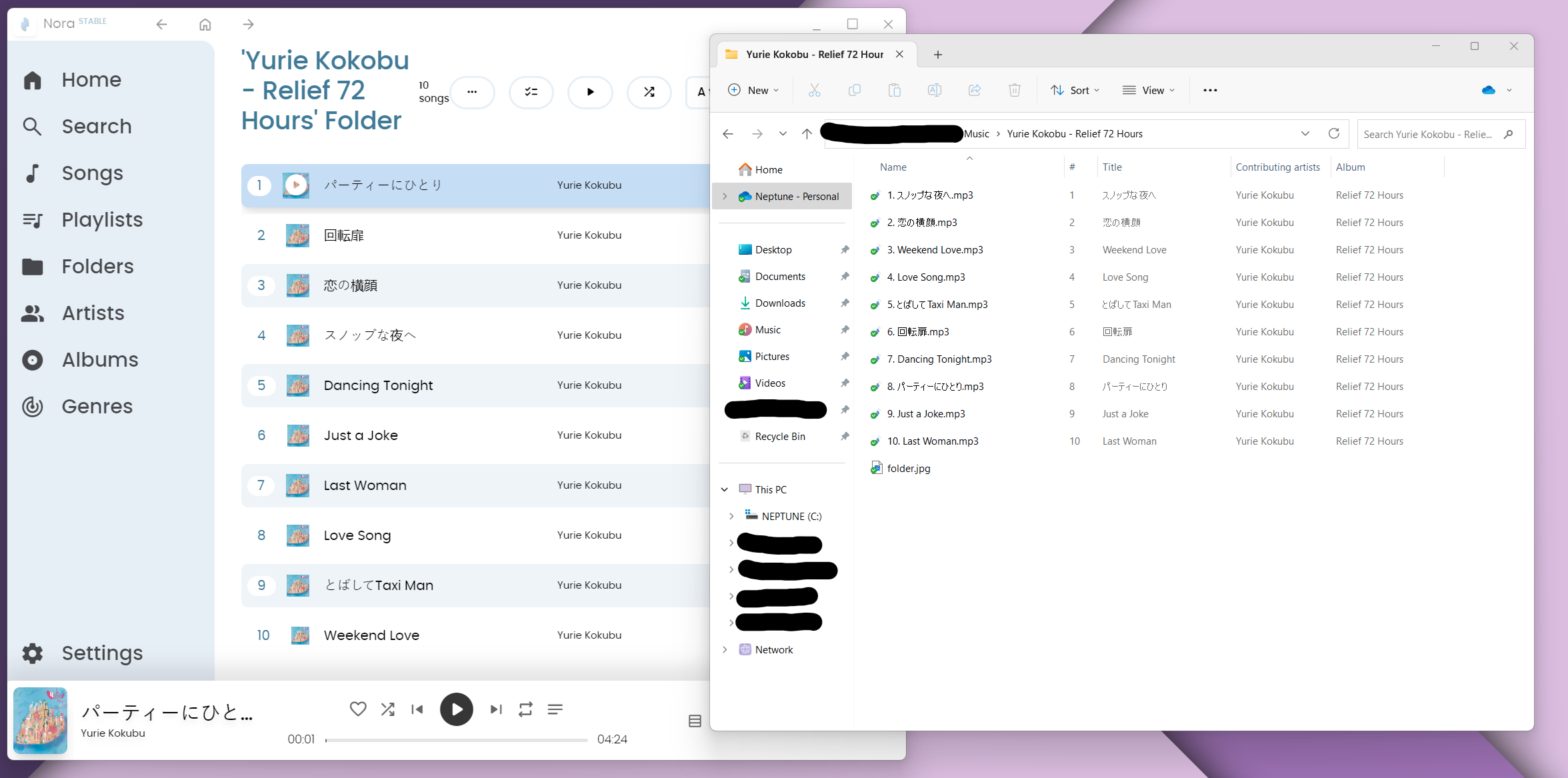Toggle repeat mode in player controls

(525, 709)
